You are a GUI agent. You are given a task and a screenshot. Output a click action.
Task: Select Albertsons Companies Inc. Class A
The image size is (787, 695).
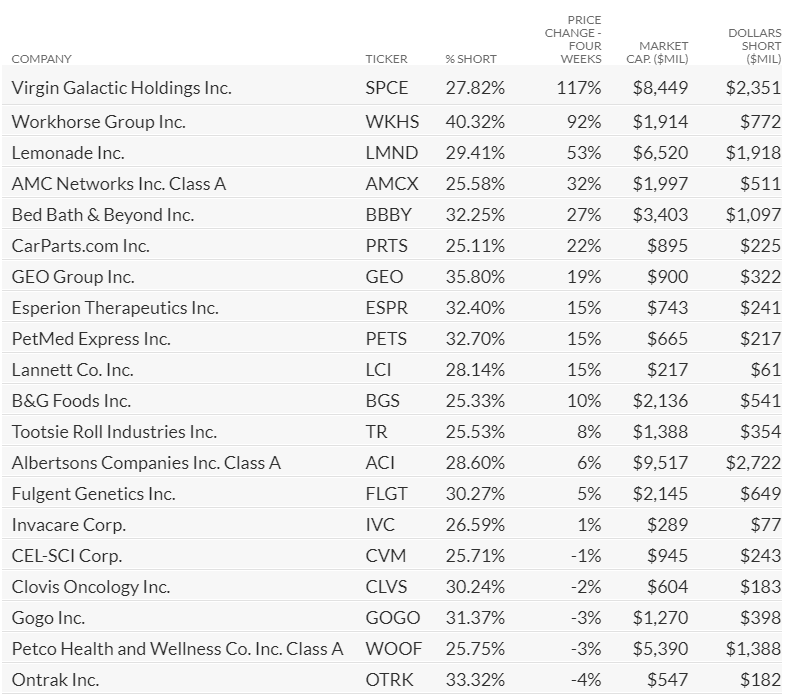coord(146,463)
